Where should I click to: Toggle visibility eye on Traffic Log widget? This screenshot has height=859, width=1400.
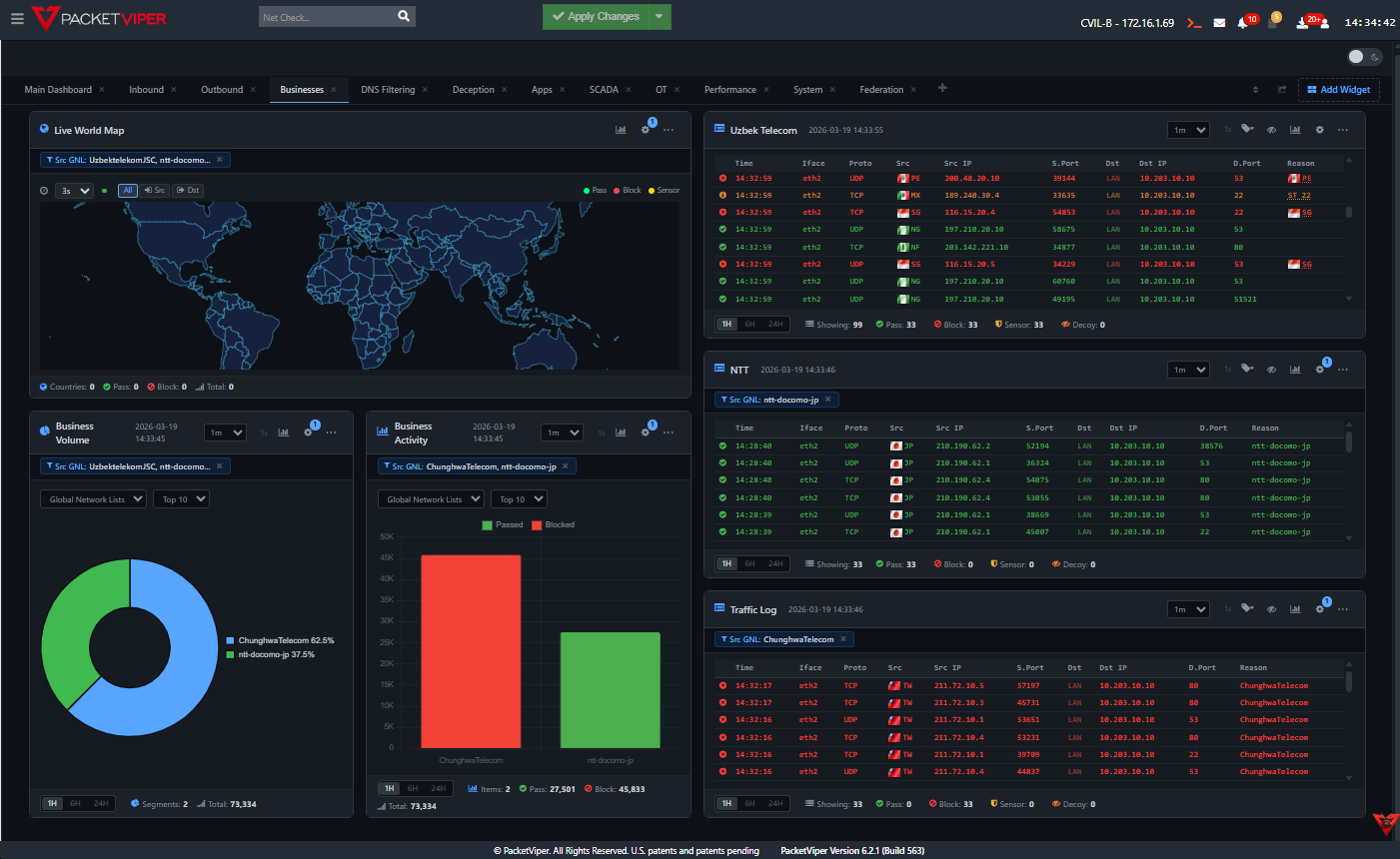pyautogui.click(x=1271, y=608)
